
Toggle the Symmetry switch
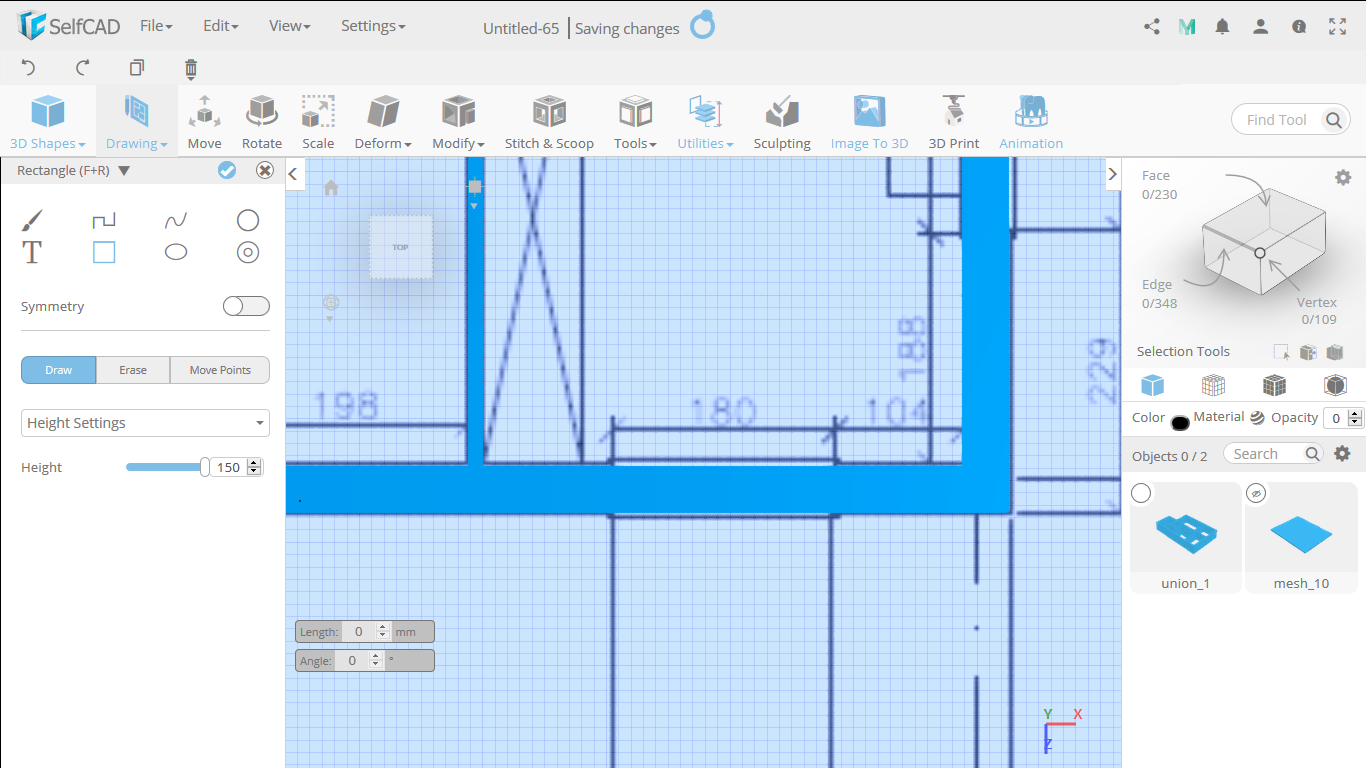tap(246, 306)
